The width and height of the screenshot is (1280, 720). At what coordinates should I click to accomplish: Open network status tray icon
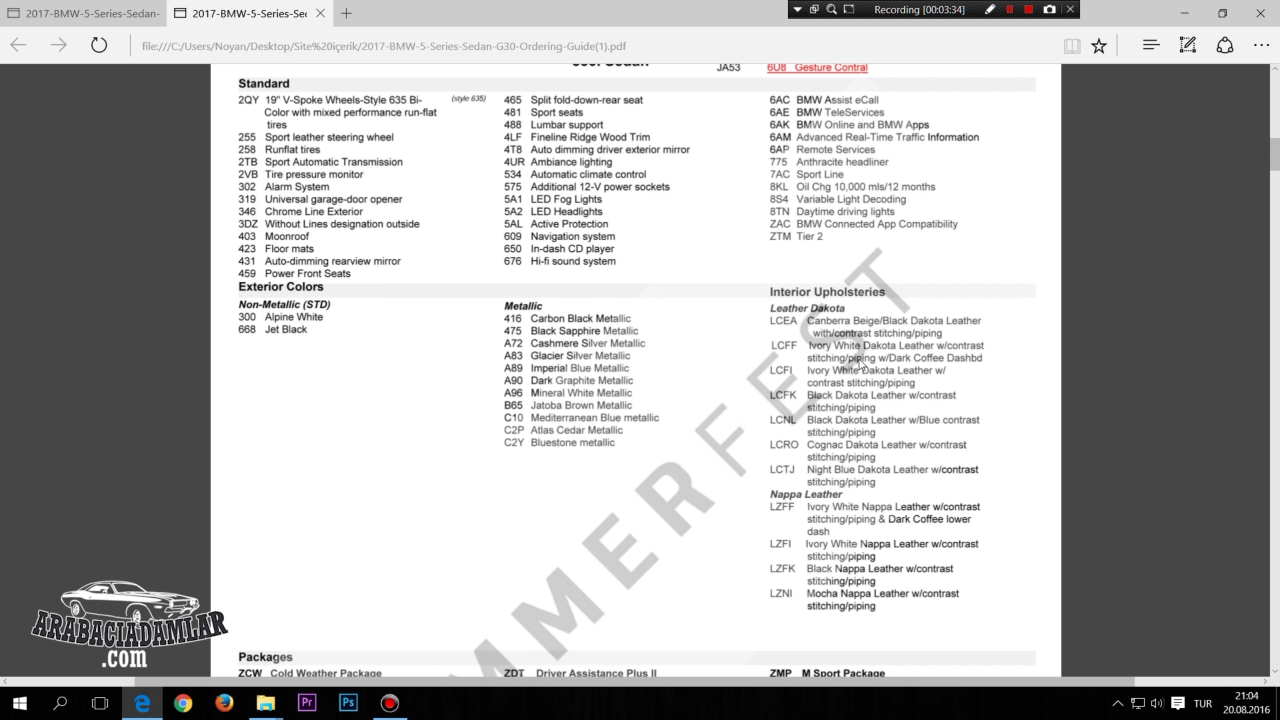coord(1138,703)
